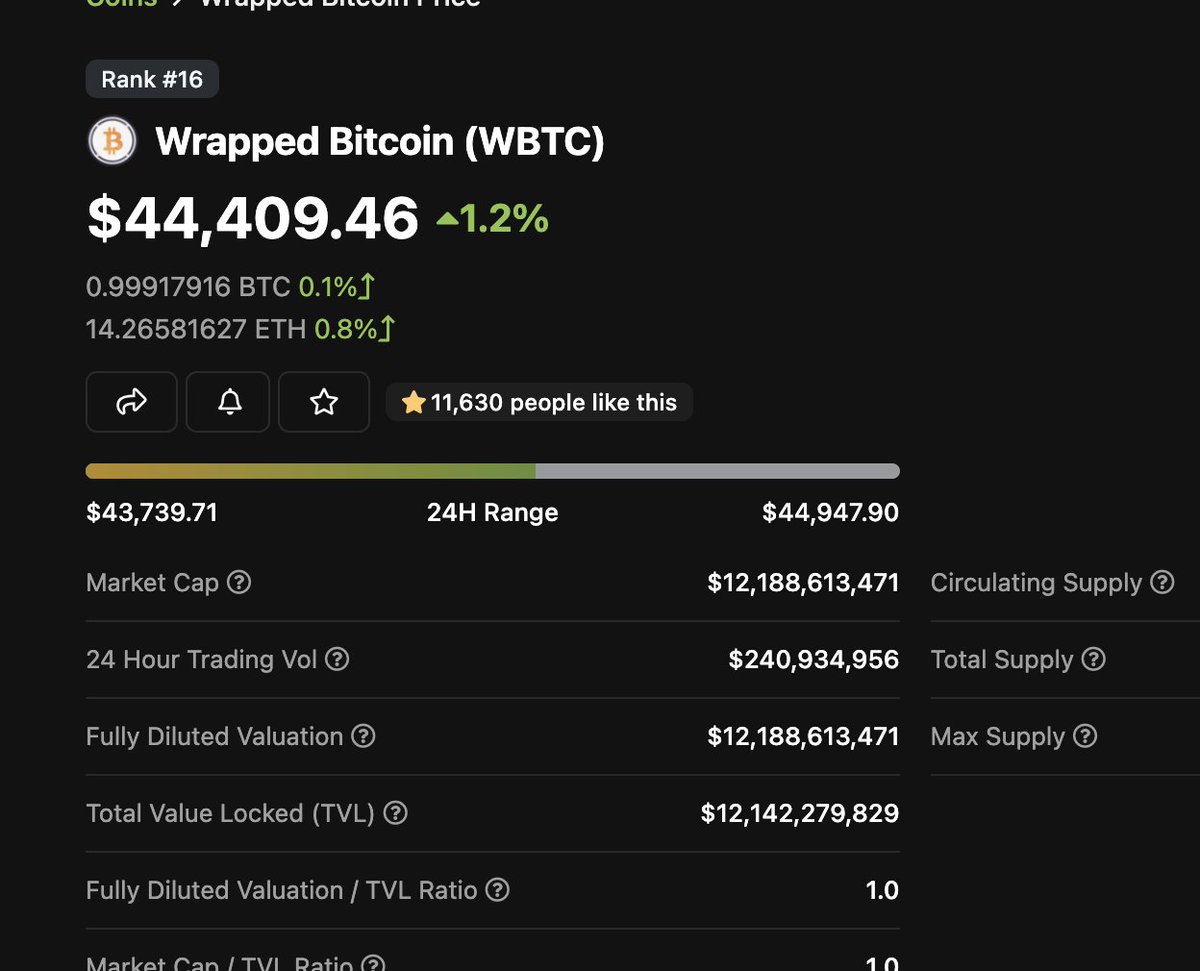Click the Market Cap value $12,188,613,471

(x=803, y=582)
